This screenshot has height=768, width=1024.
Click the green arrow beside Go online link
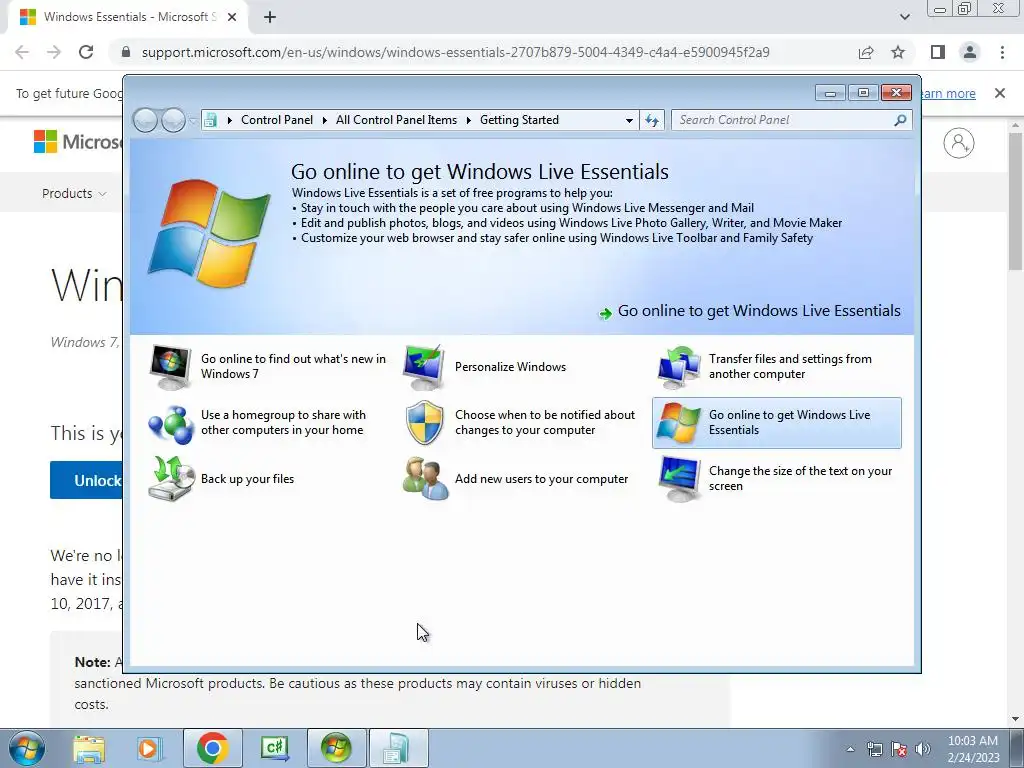[x=605, y=313]
